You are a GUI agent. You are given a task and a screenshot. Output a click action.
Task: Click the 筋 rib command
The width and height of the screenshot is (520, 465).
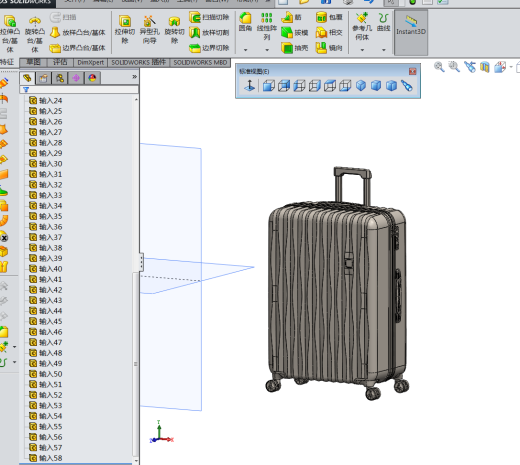[291, 17]
